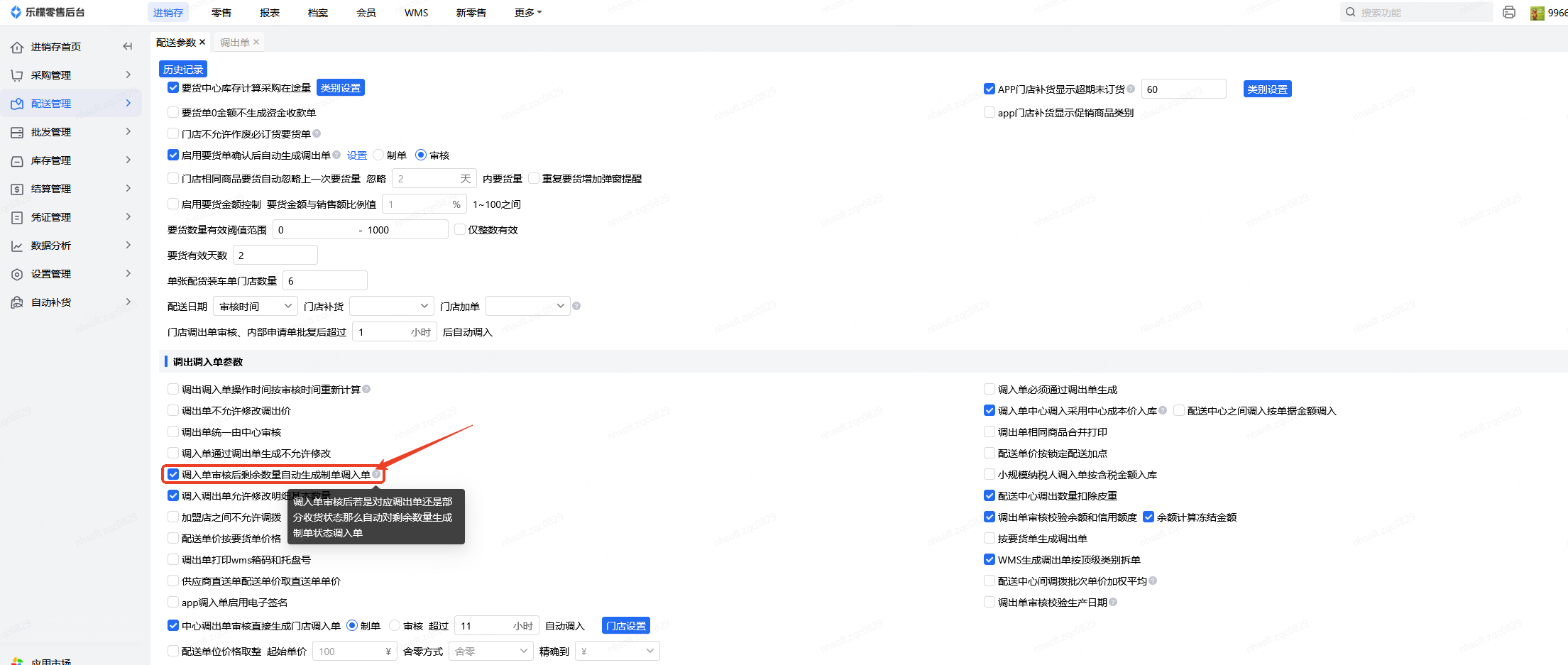
Task: Click help icon beside APP门店补货显示超期未订货
Action: click(1131, 89)
